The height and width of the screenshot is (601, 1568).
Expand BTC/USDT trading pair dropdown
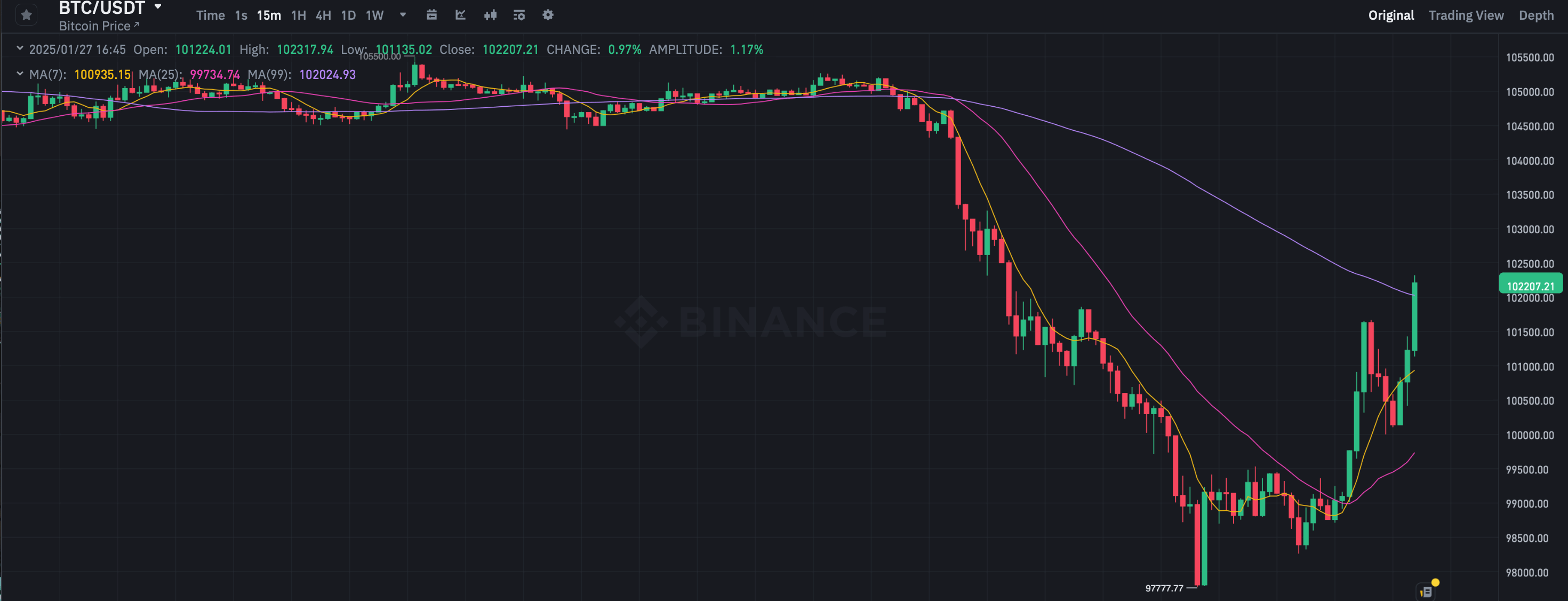(158, 7)
